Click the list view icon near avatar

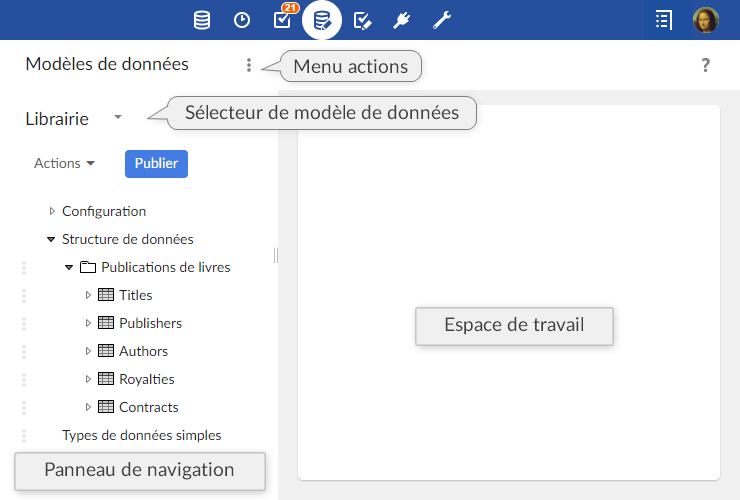[664, 19]
